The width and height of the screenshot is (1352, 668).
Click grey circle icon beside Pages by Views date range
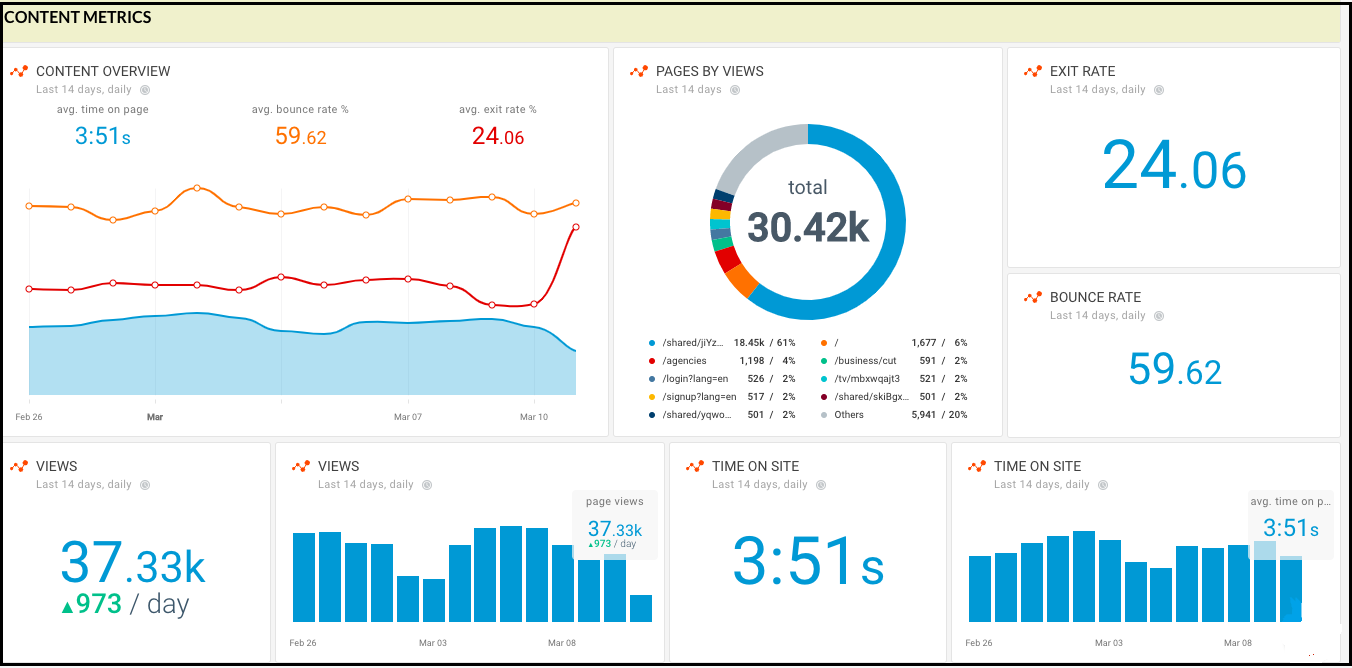pos(735,90)
